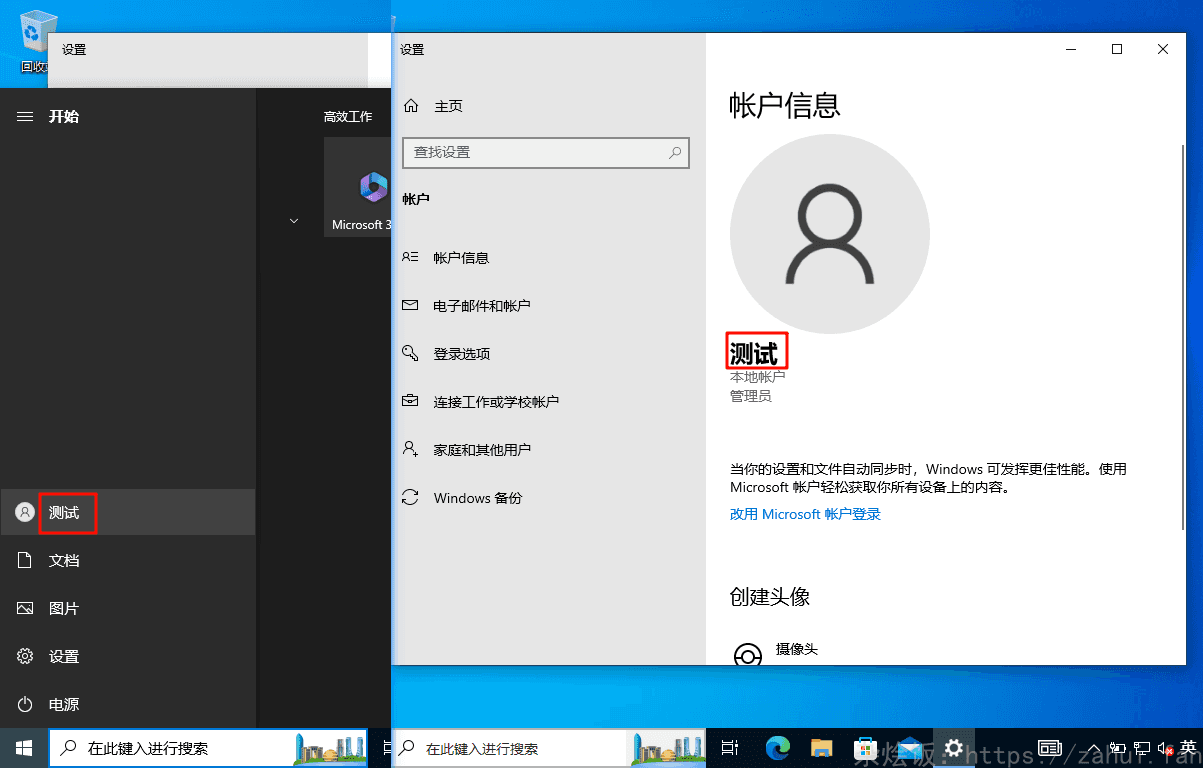
Task: Expand the chevron next to 高效工作 tiles
Action: [x=294, y=220]
